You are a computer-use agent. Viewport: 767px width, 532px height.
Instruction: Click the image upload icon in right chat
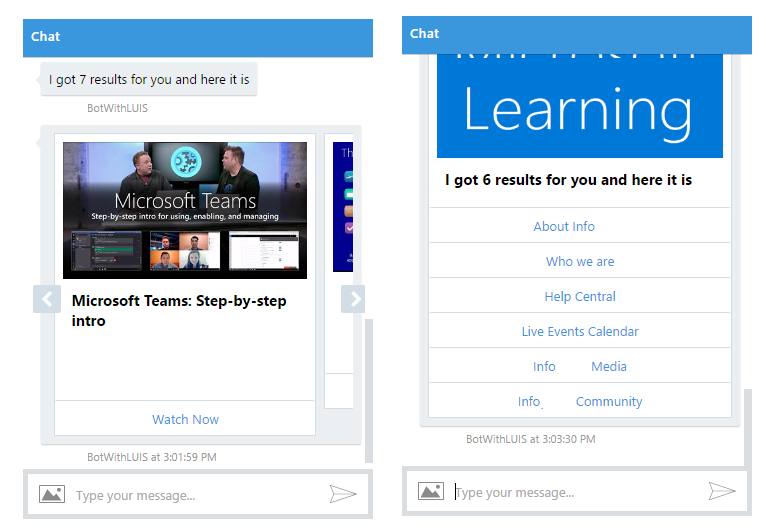(430, 491)
